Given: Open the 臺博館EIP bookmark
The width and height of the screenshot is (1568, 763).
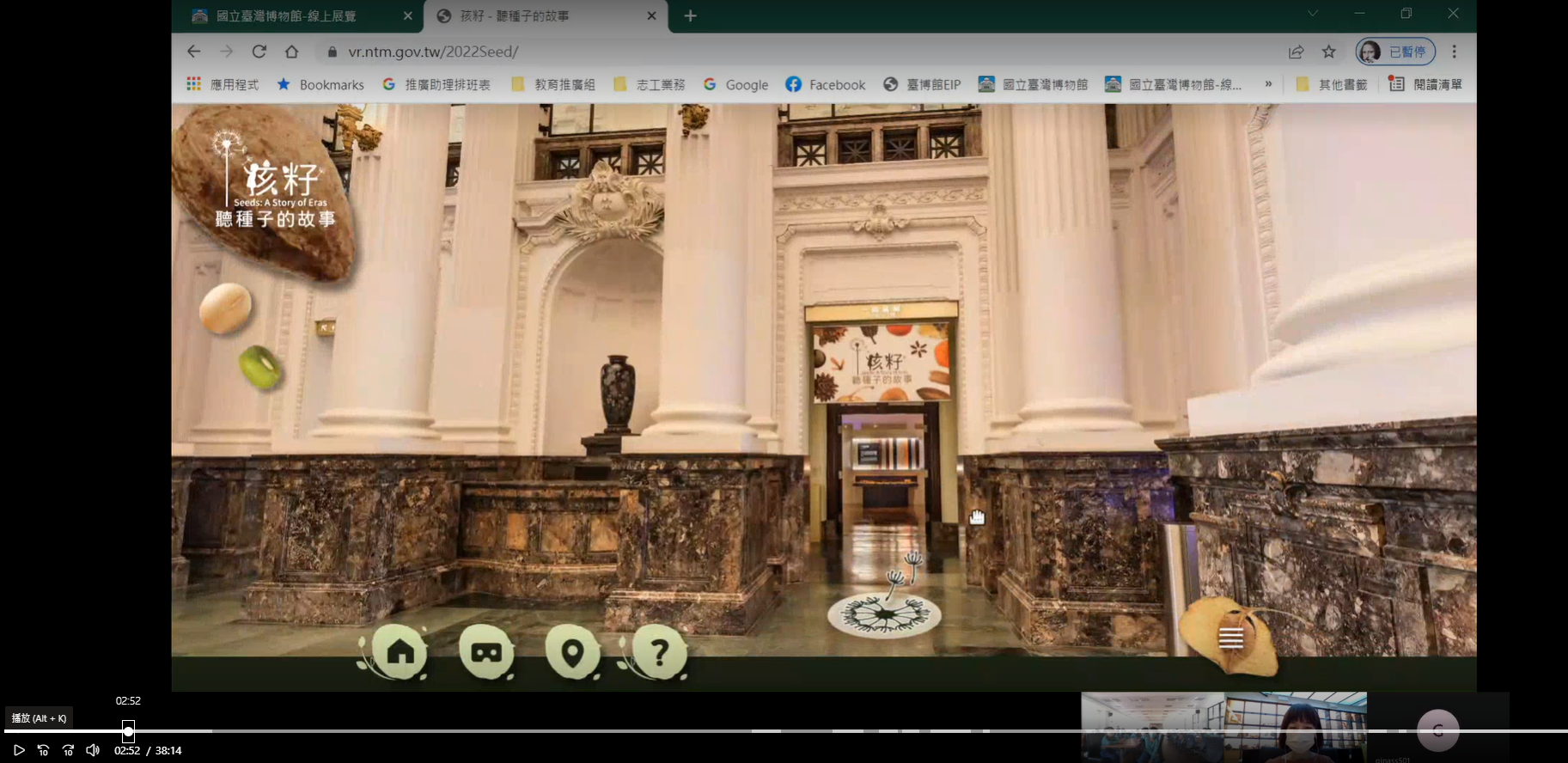Looking at the screenshot, I should pos(922,84).
